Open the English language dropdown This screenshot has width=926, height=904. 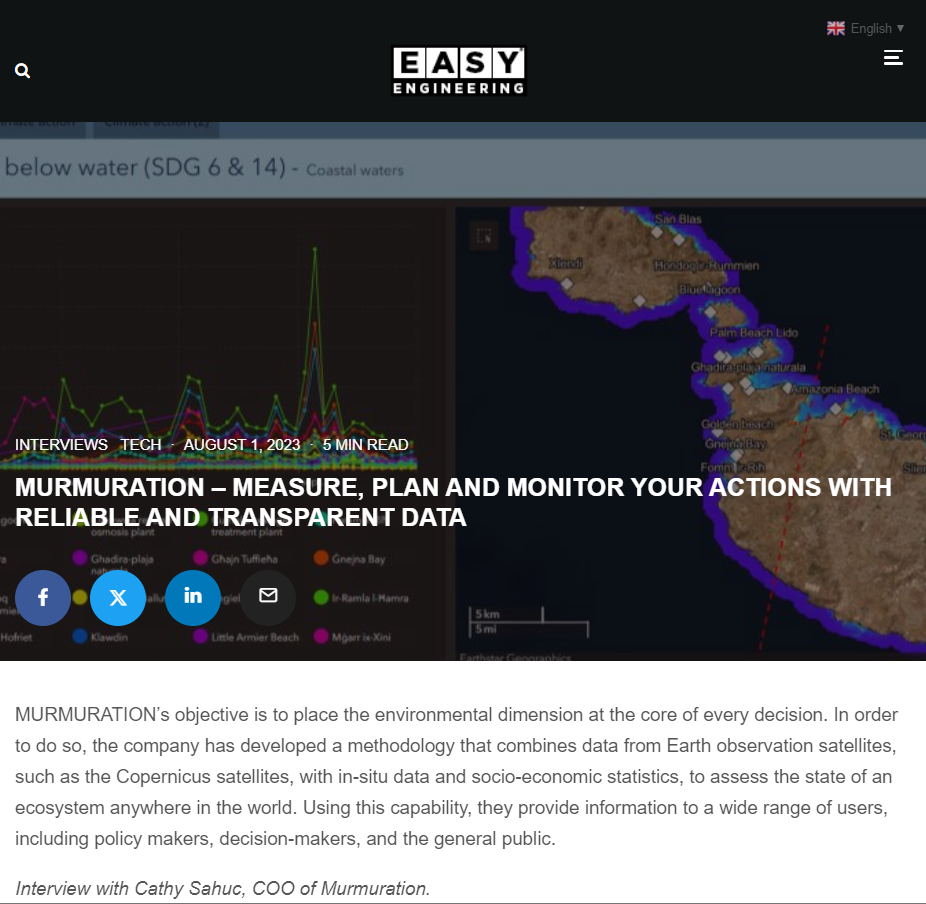(x=865, y=28)
